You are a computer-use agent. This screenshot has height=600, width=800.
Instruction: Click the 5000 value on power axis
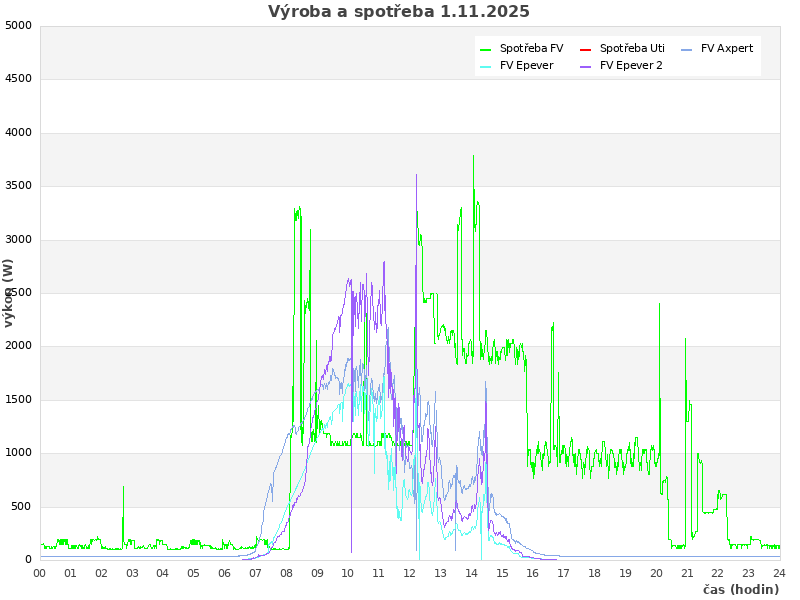pyautogui.click(x=18, y=25)
